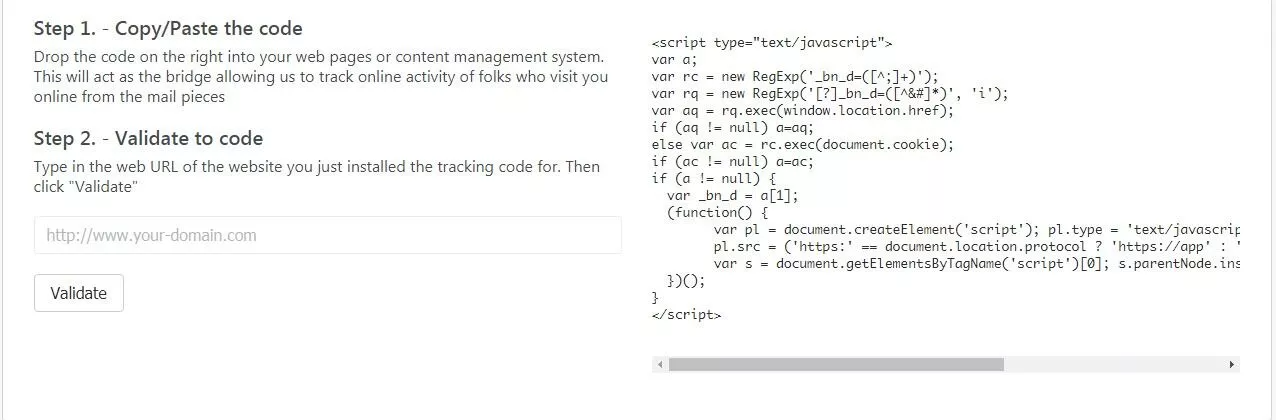Click the 'var a;' code line
Screen dimensions: 1276x420
[x=674, y=60]
